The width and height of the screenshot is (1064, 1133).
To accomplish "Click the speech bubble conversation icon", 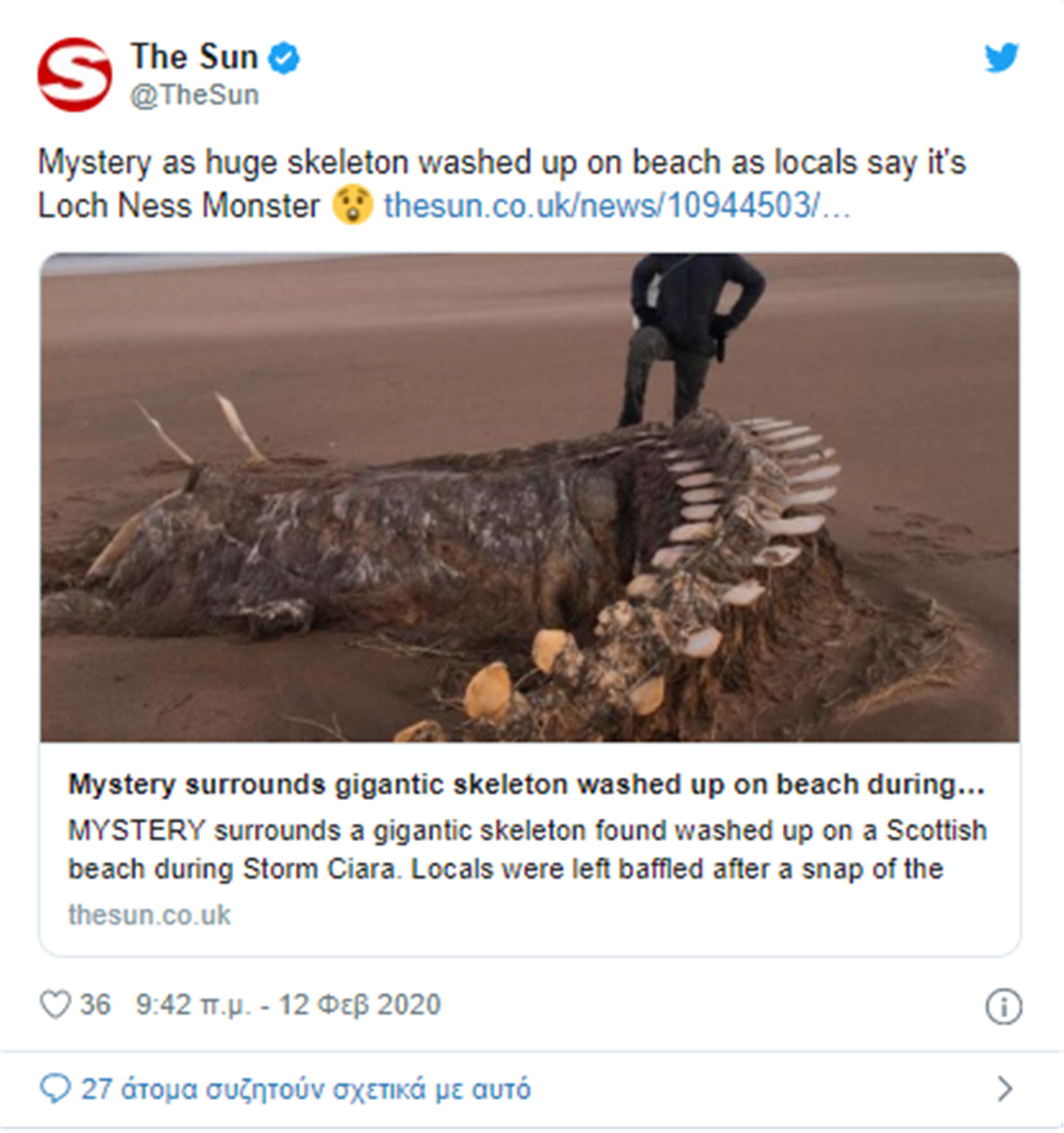I will 55,1088.
